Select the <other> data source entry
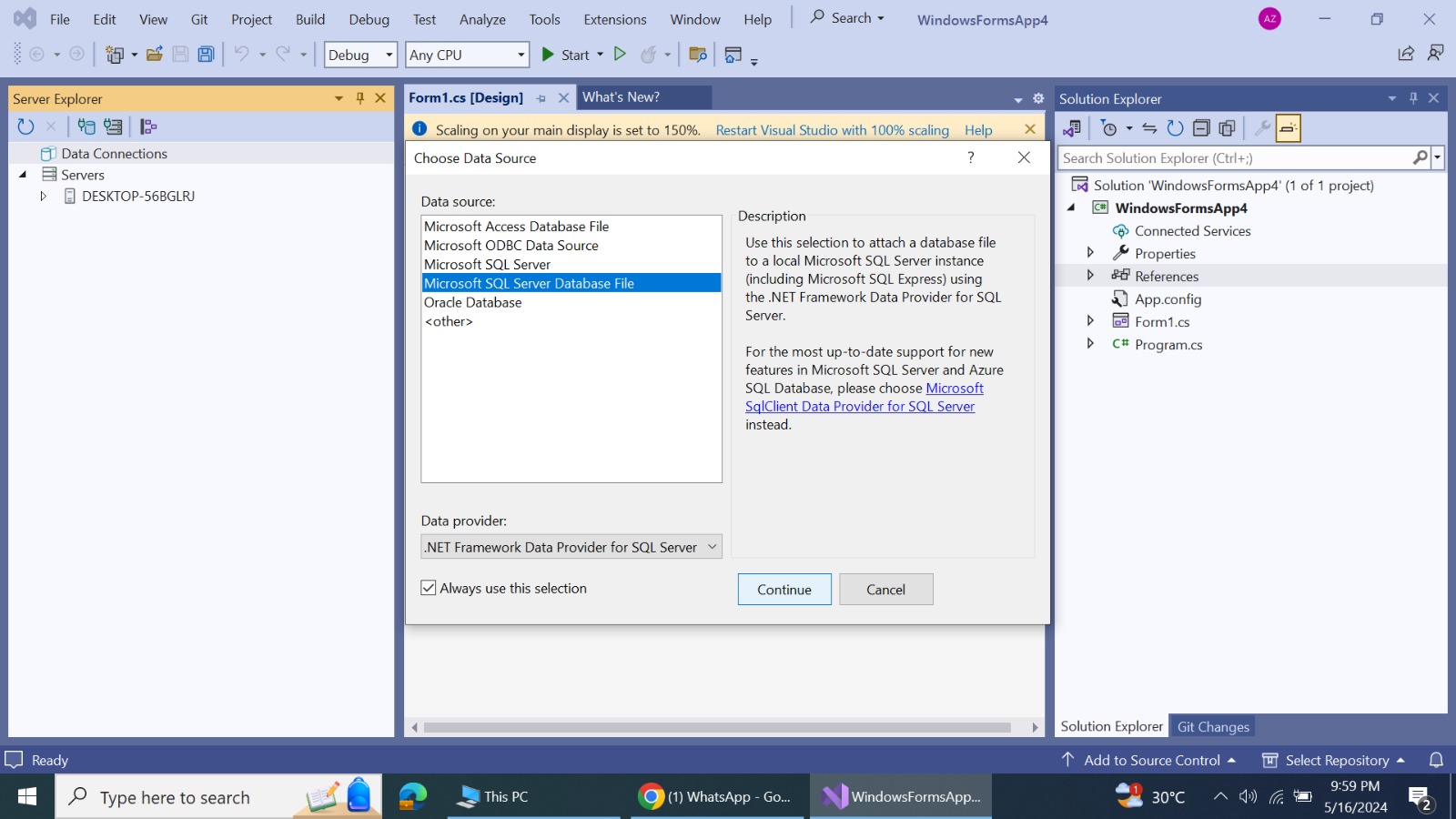1456x819 pixels. click(571, 321)
